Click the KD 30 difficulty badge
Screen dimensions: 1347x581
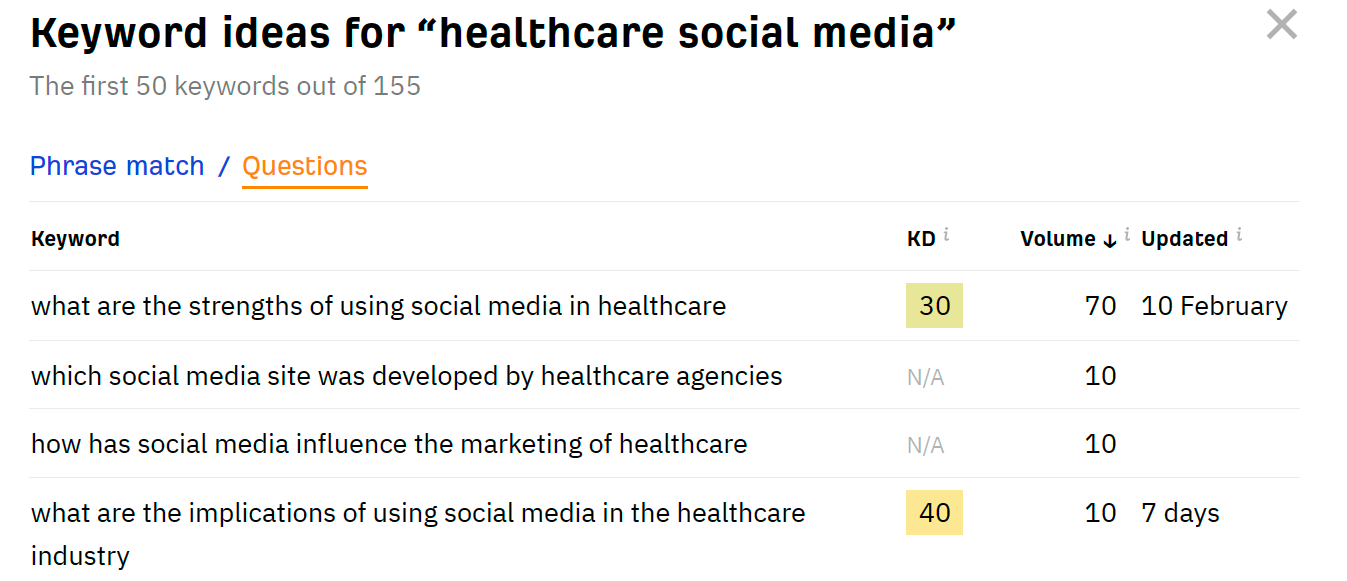click(934, 306)
